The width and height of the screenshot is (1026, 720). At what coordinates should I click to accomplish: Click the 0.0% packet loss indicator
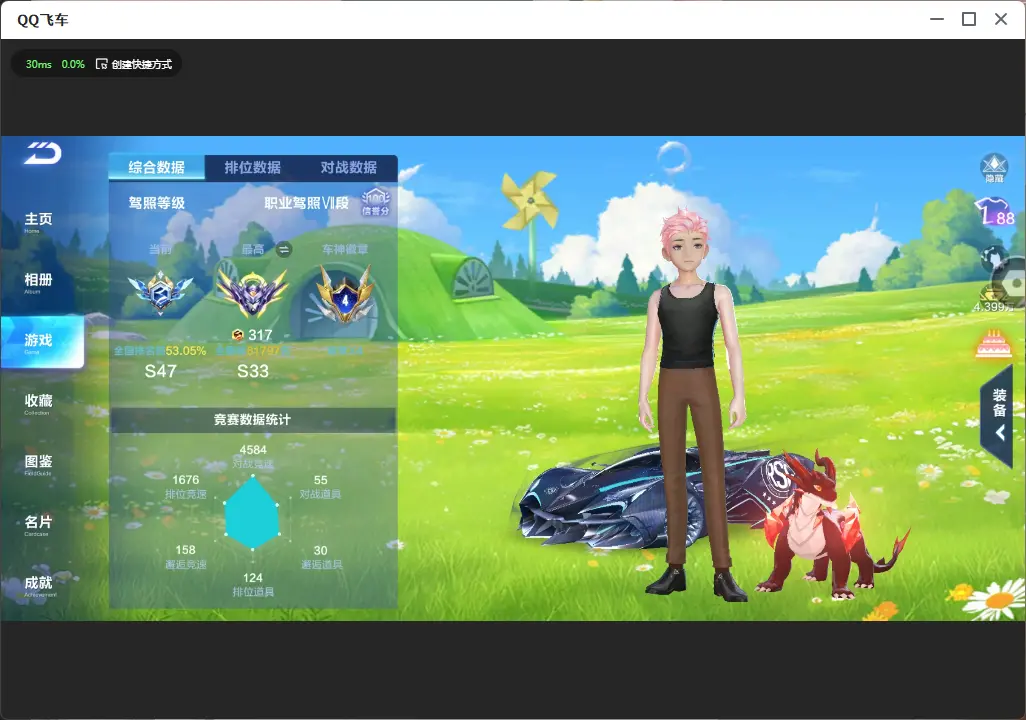tap(73, 64)
